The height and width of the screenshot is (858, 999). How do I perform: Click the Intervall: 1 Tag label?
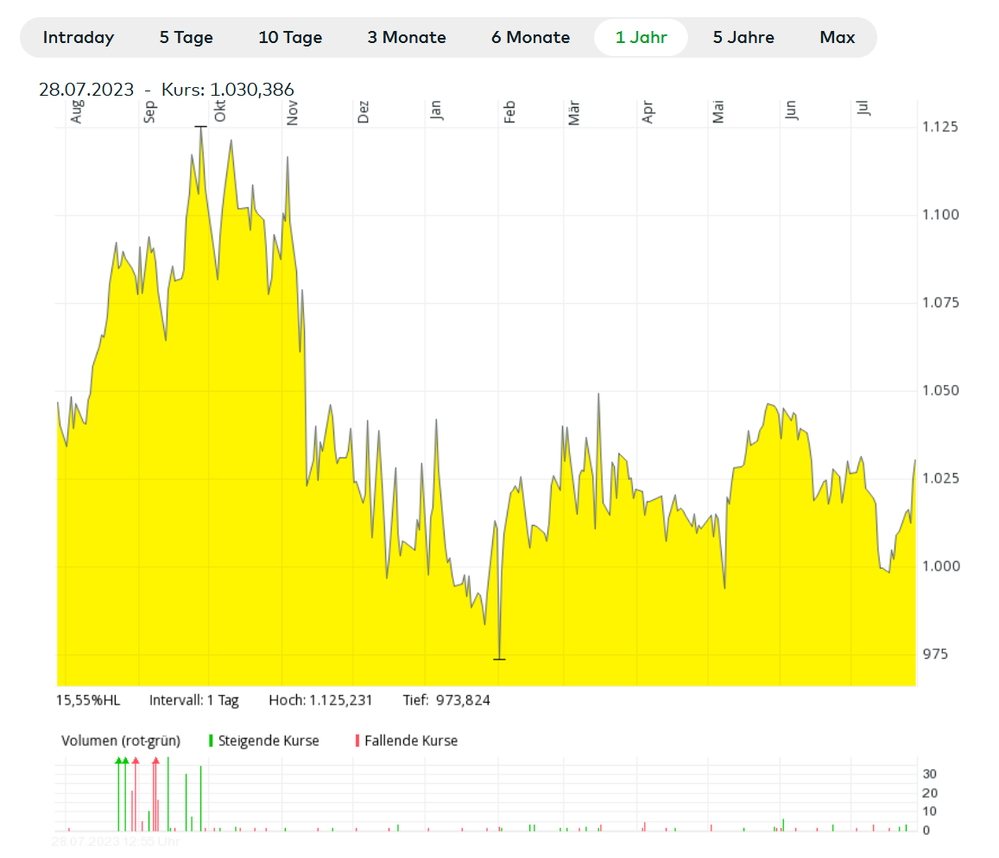tap(194, 701)
